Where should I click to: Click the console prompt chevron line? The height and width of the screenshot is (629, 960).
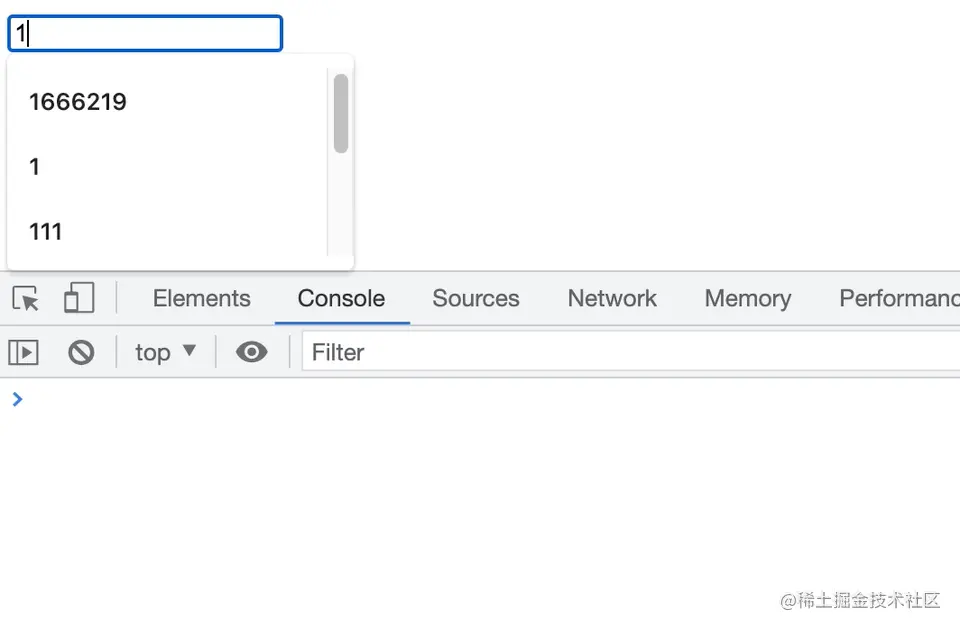(x=480, y=399)
